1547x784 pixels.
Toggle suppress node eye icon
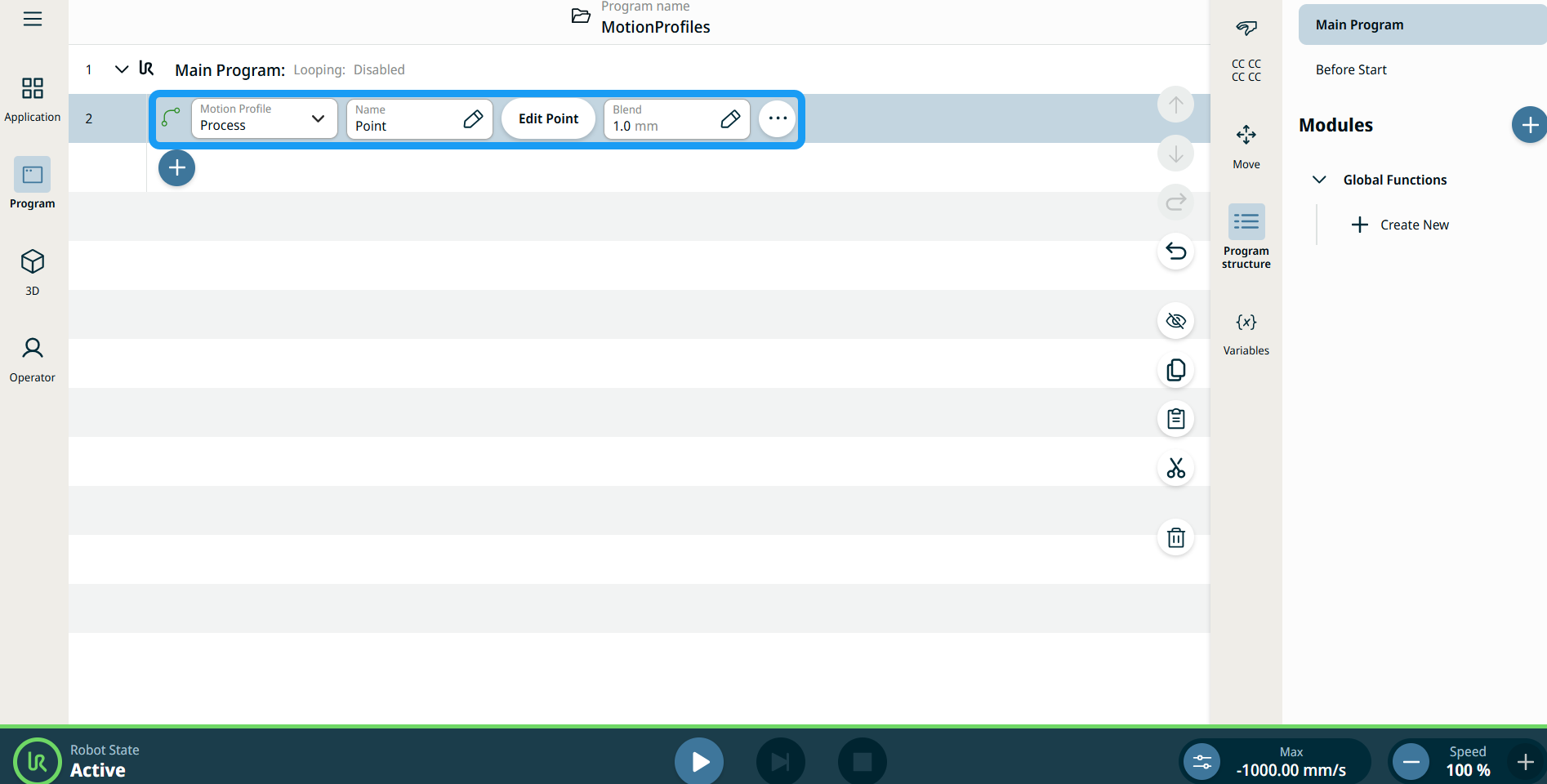click(1175, 321)
